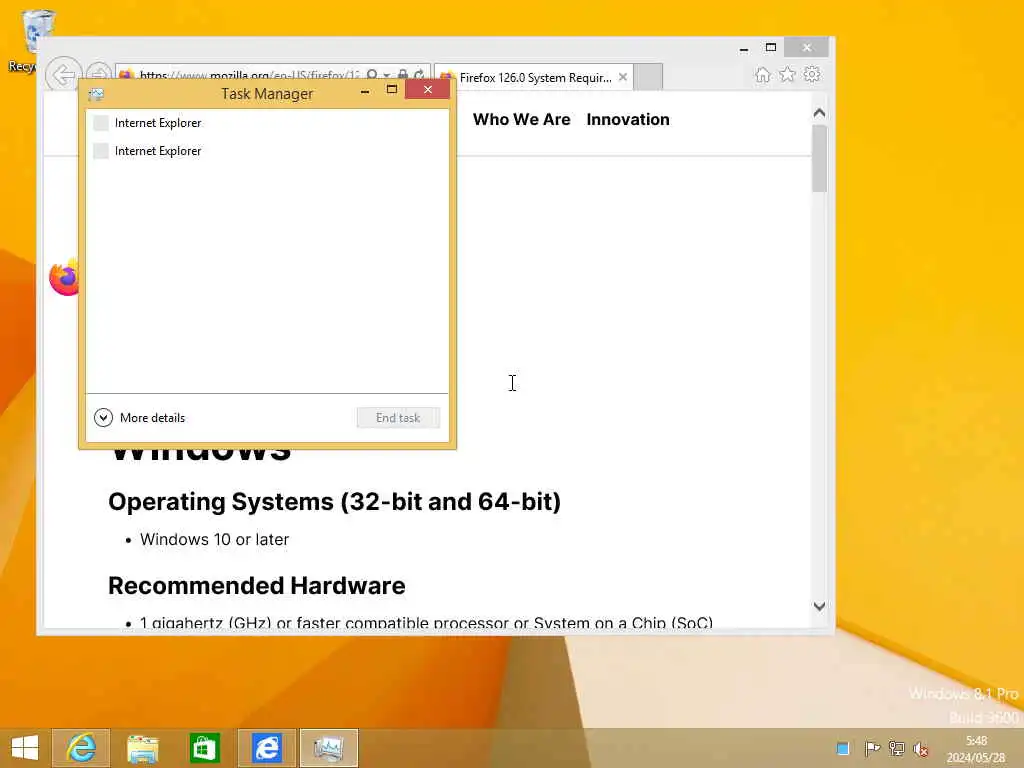The height and width of the screenshot is (768, 1024).
Task: Click the network tray icon
Action: tap(897, 748)
